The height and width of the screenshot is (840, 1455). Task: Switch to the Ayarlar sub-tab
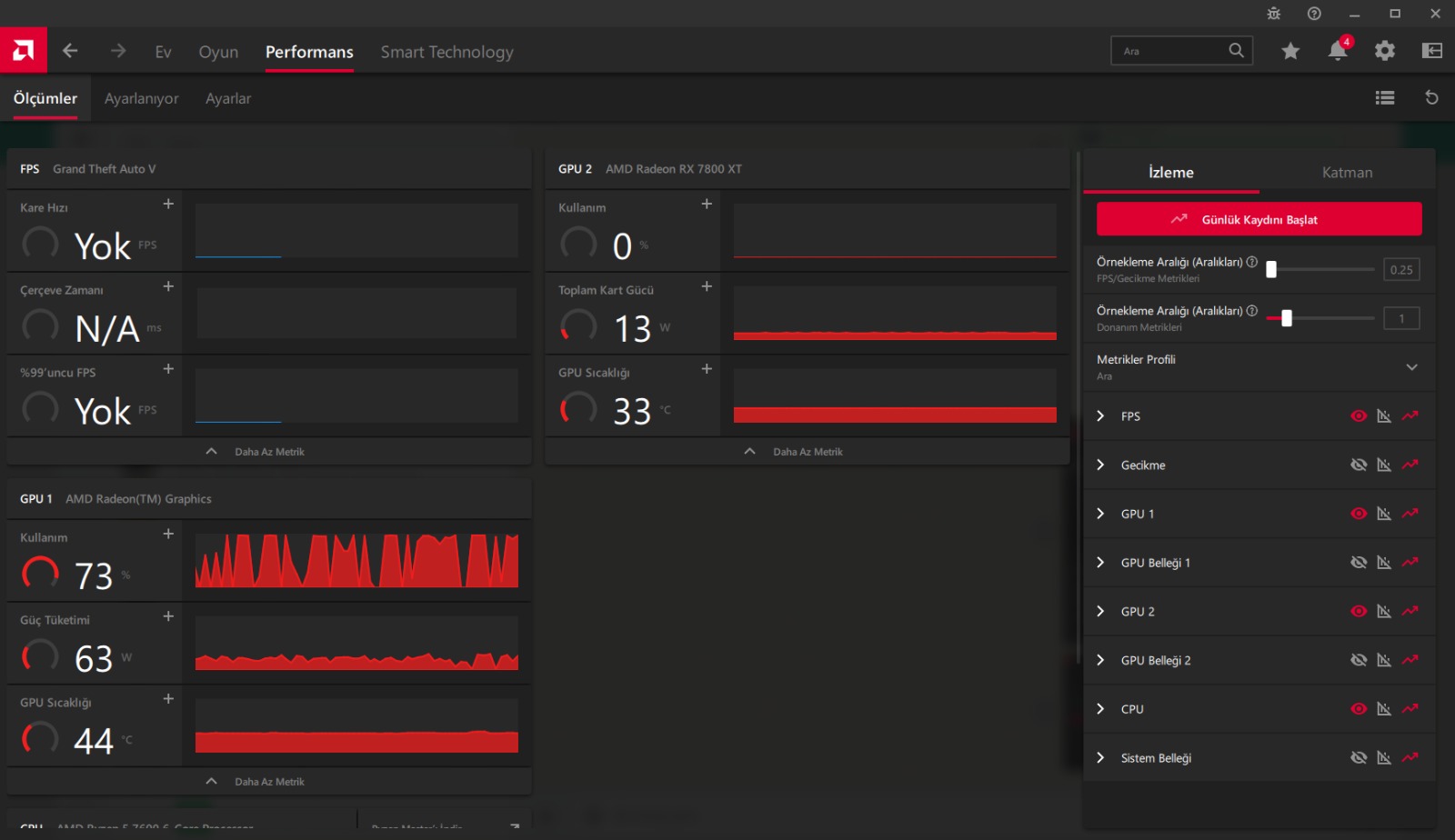tap(228, 98)
